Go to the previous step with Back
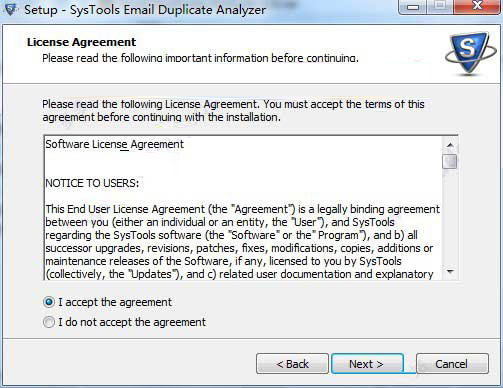The height and width of the screenshot is (388, 503). tap(292, 364)
